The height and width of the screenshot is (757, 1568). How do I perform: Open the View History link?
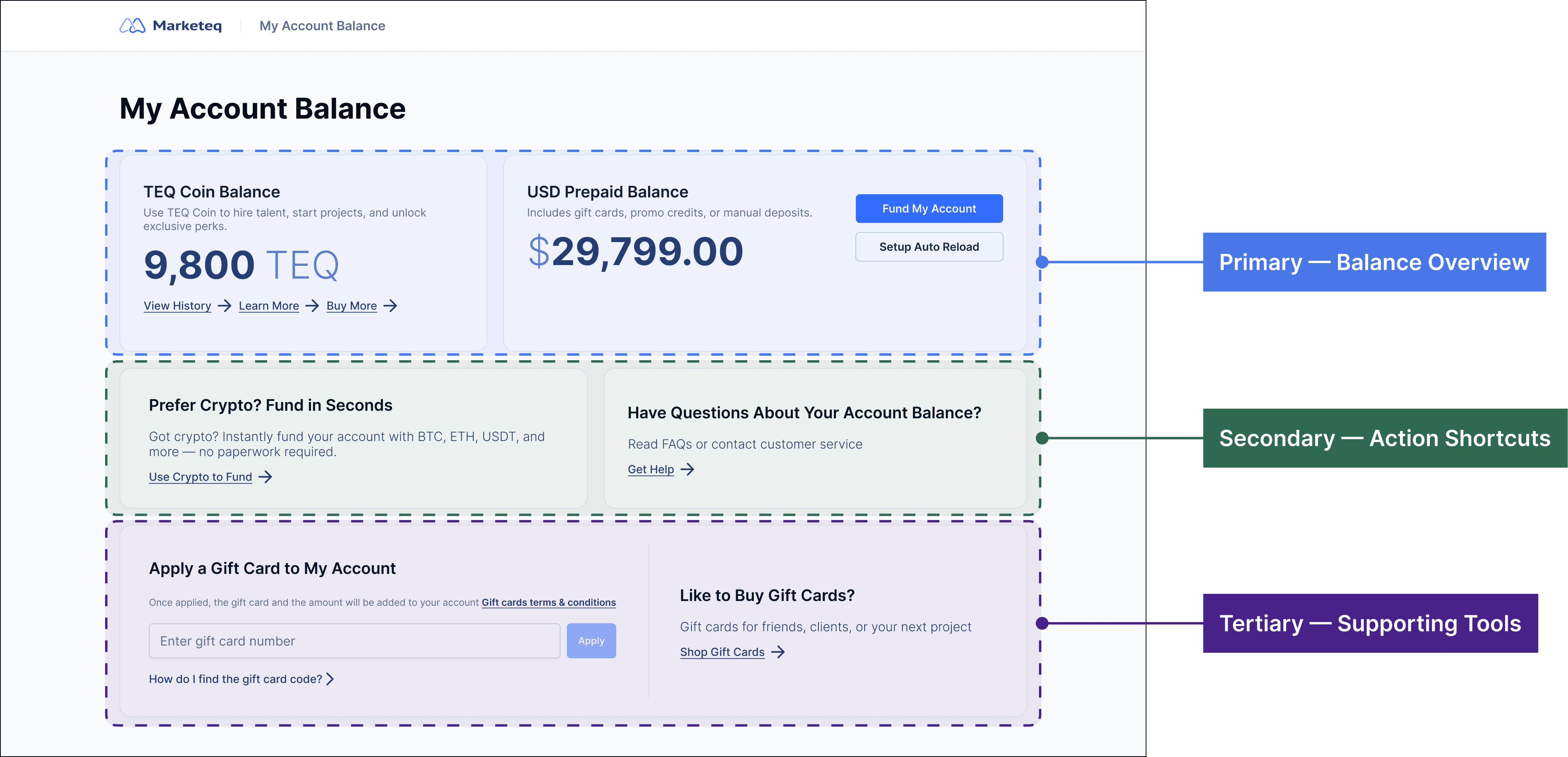(177, 306)
